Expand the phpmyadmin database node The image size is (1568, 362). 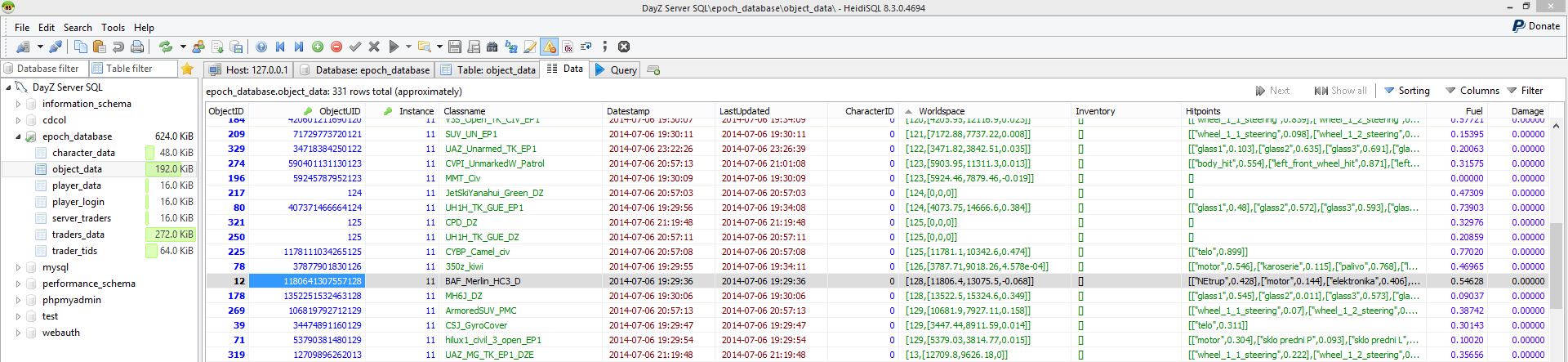[18, 300]
